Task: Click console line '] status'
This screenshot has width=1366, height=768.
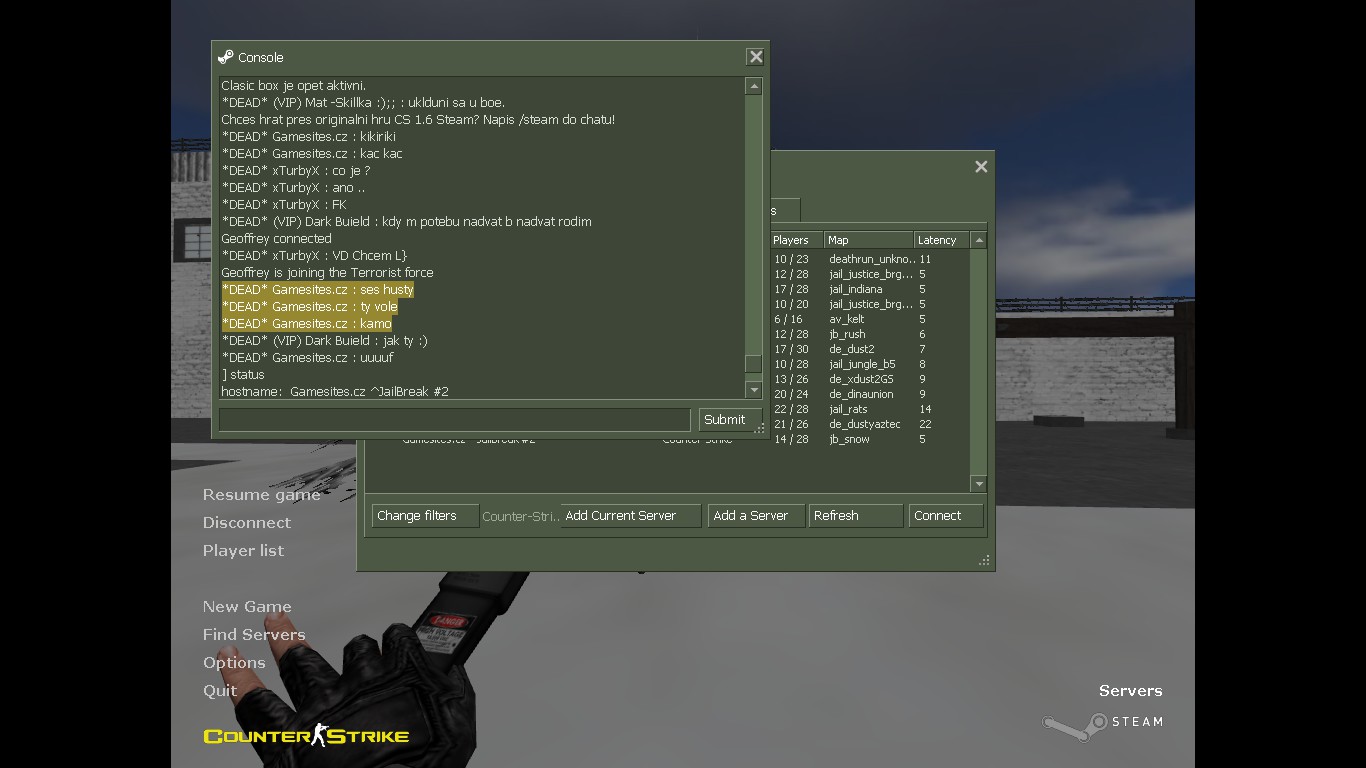Action: click(243, 375)
